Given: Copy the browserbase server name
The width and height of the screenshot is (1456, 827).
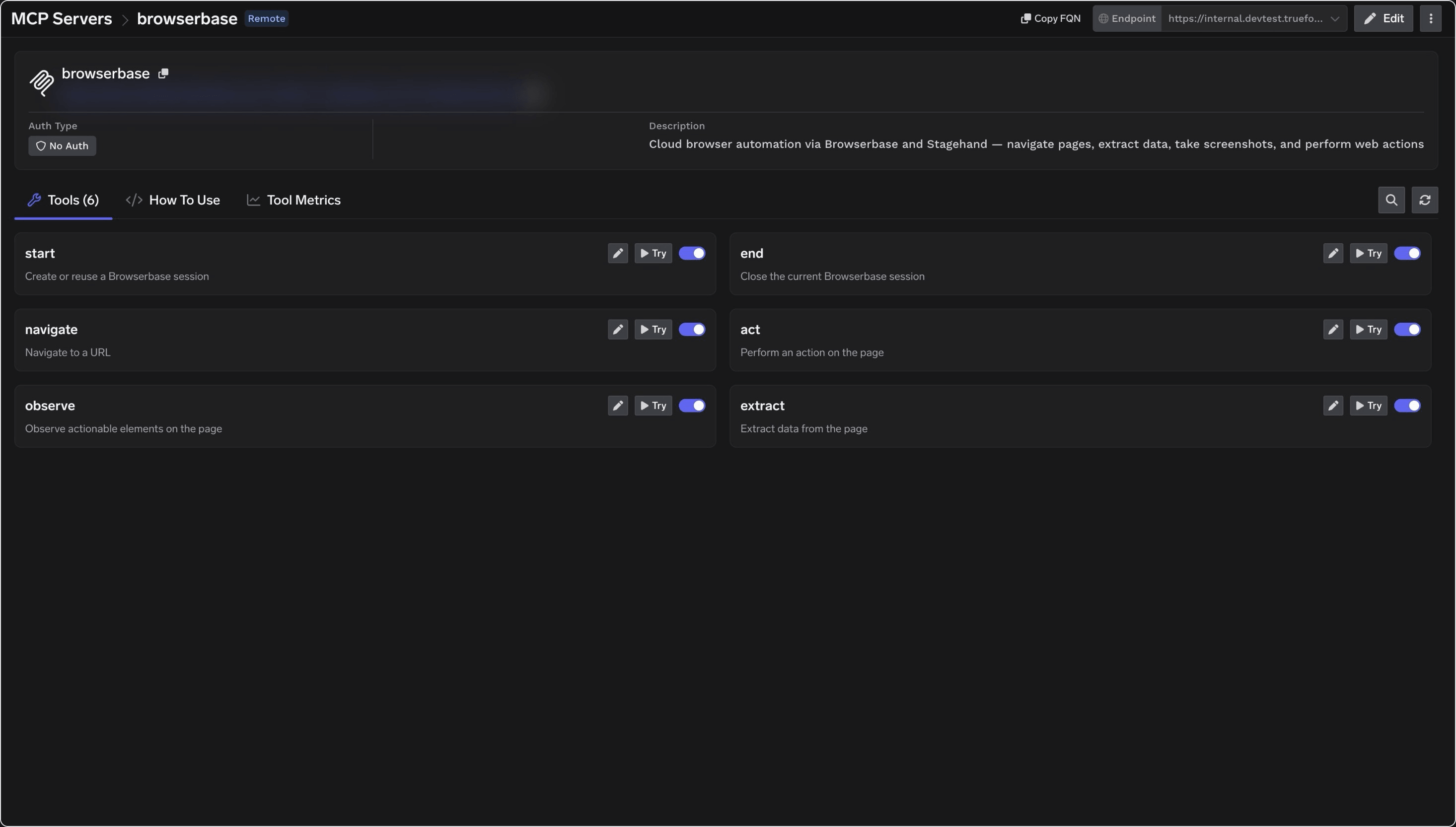Looking at the screenshot, I should click(163, 73).
